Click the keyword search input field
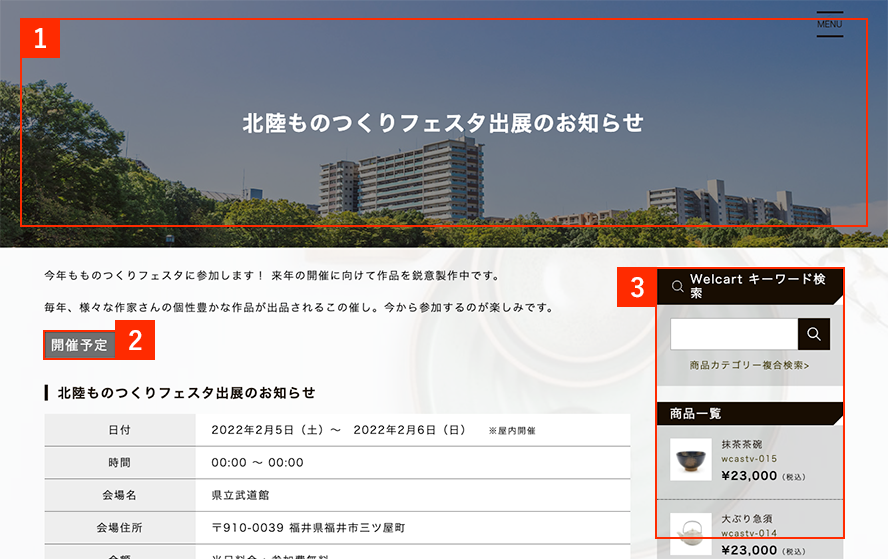Viewport: 888px width, 559px height. click(x=734, y=334)
